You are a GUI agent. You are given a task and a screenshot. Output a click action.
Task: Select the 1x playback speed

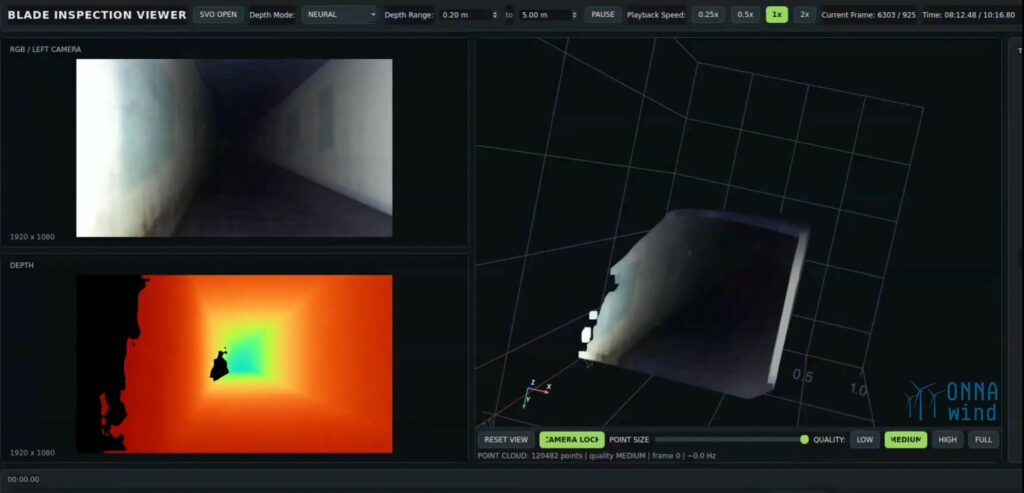coord(776,14)
